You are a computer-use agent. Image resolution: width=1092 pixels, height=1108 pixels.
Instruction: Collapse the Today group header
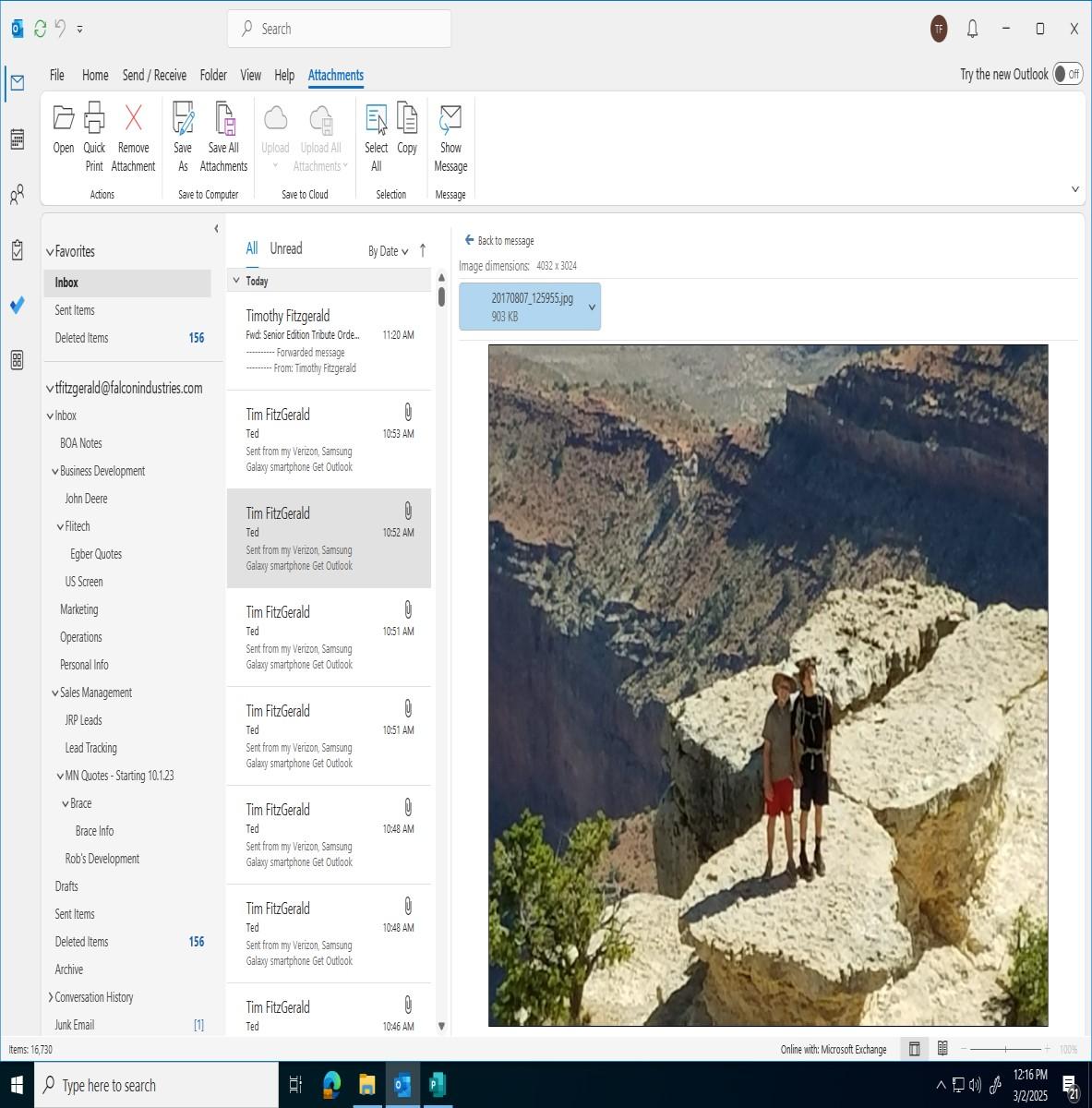[236, 281]
